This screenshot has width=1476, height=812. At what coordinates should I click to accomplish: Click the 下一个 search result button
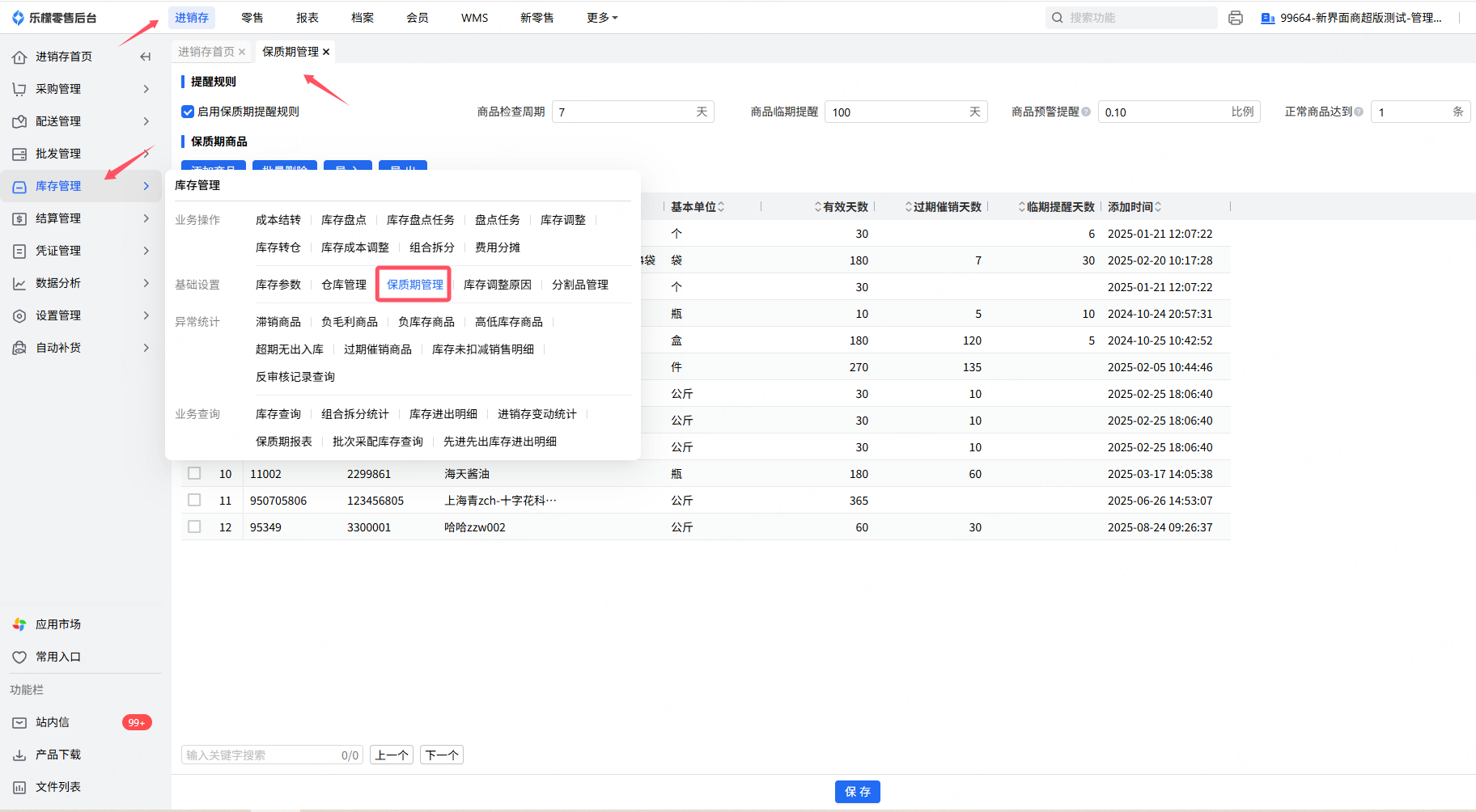[442, 755]
